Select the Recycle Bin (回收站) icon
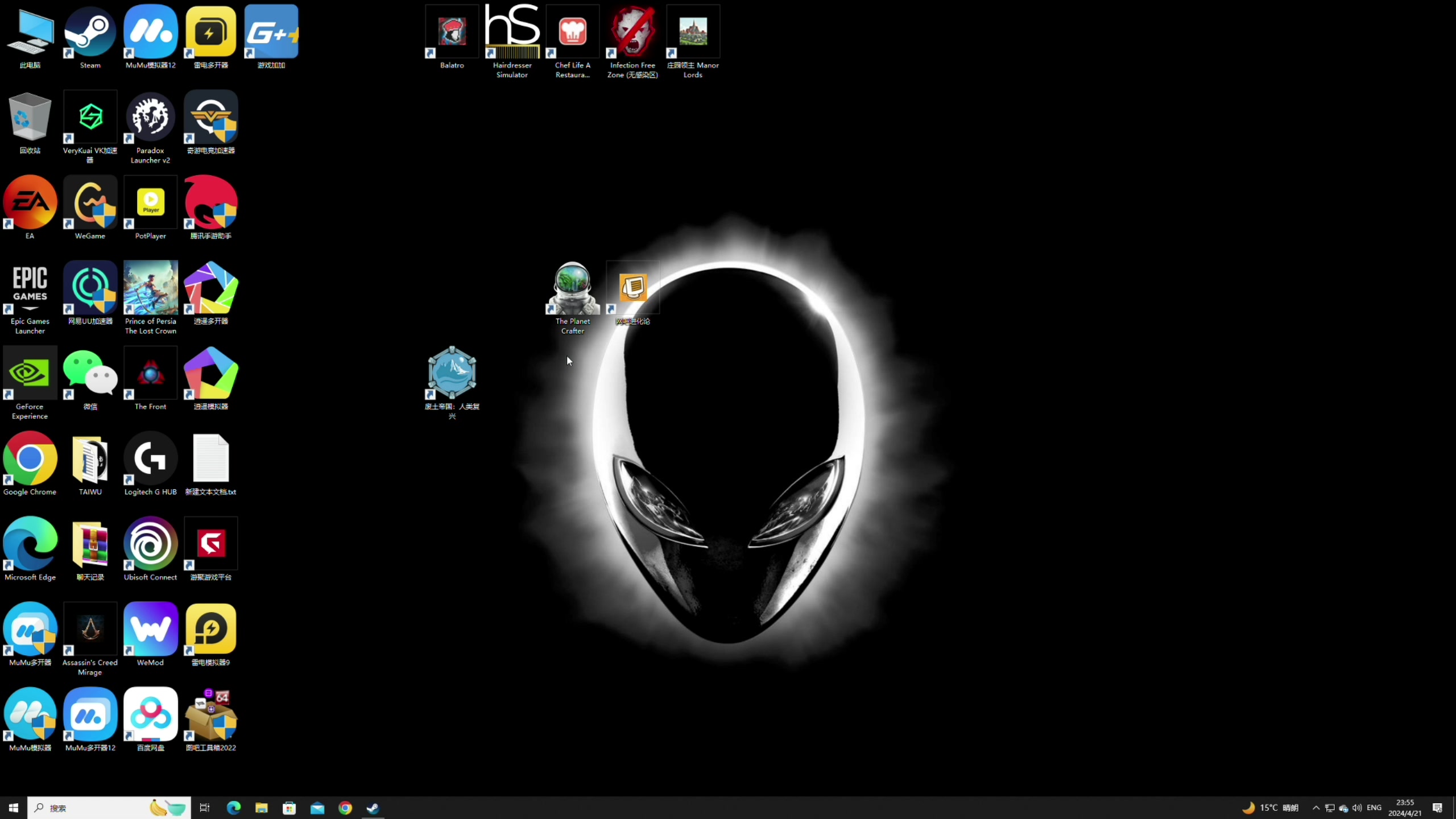 pyautogui.click(x=30, y=122)
